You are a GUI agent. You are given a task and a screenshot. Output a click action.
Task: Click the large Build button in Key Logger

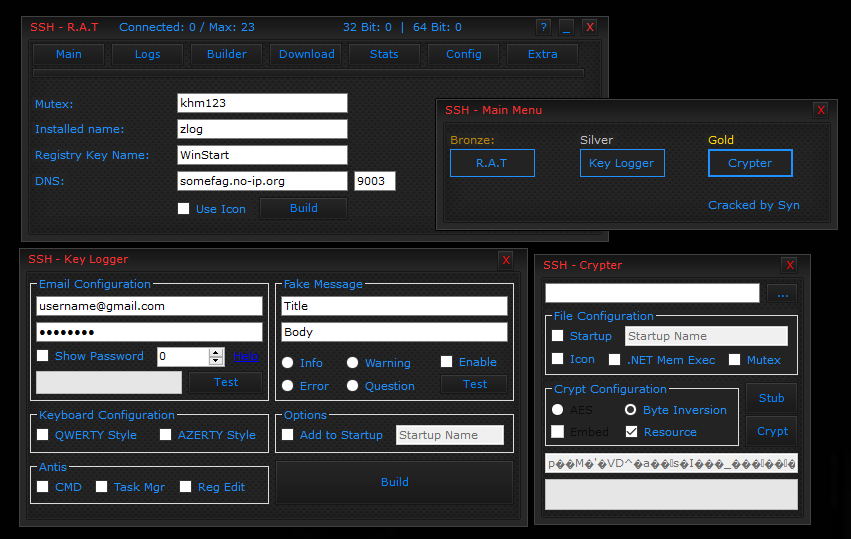[x=395, y=482]
